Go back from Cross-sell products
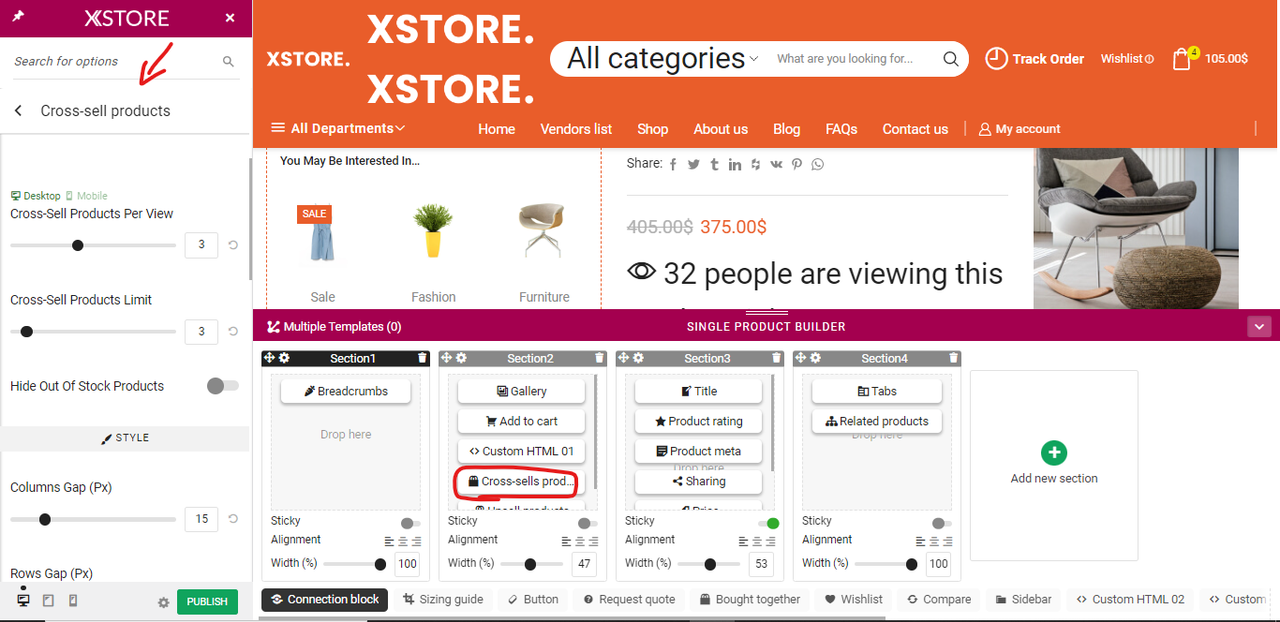 pos(18,111)
